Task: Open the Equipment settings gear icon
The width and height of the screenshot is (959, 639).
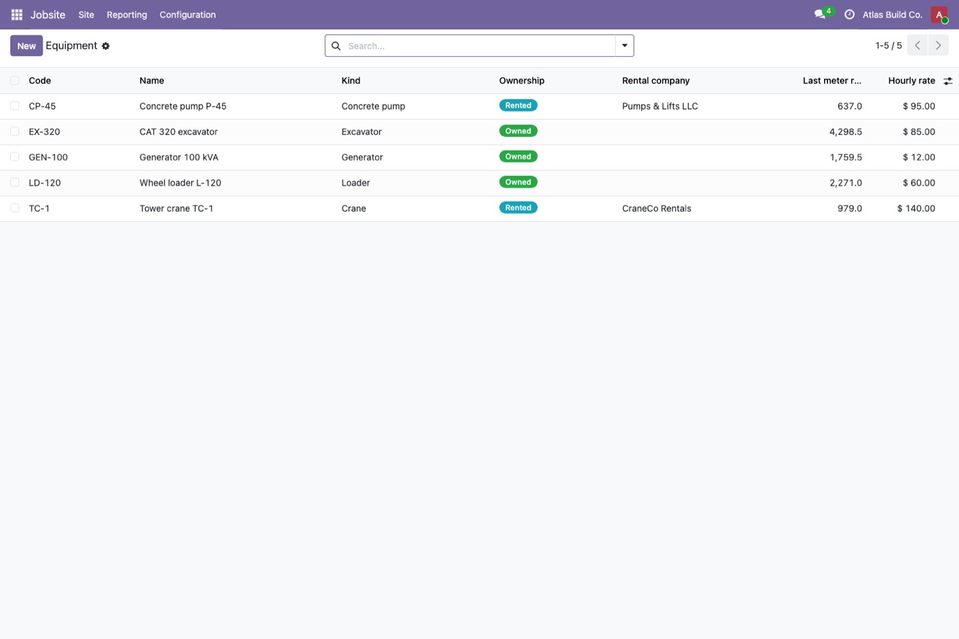Action: point(105,46)
